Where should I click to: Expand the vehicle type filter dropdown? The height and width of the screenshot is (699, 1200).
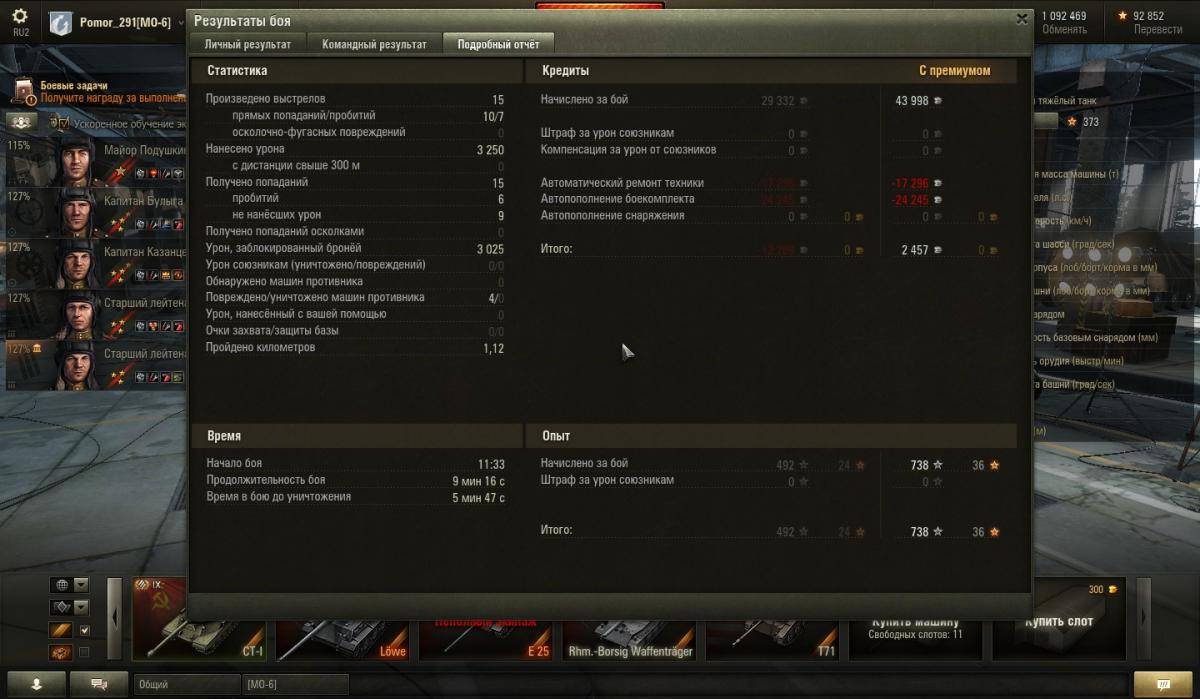[82, 607]
